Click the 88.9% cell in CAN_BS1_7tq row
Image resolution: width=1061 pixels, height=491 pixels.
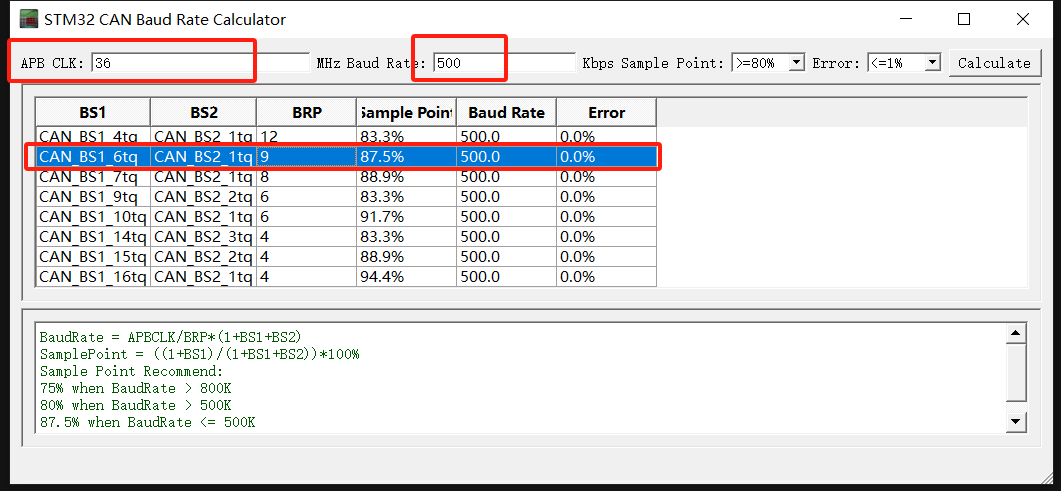(407, 177)
